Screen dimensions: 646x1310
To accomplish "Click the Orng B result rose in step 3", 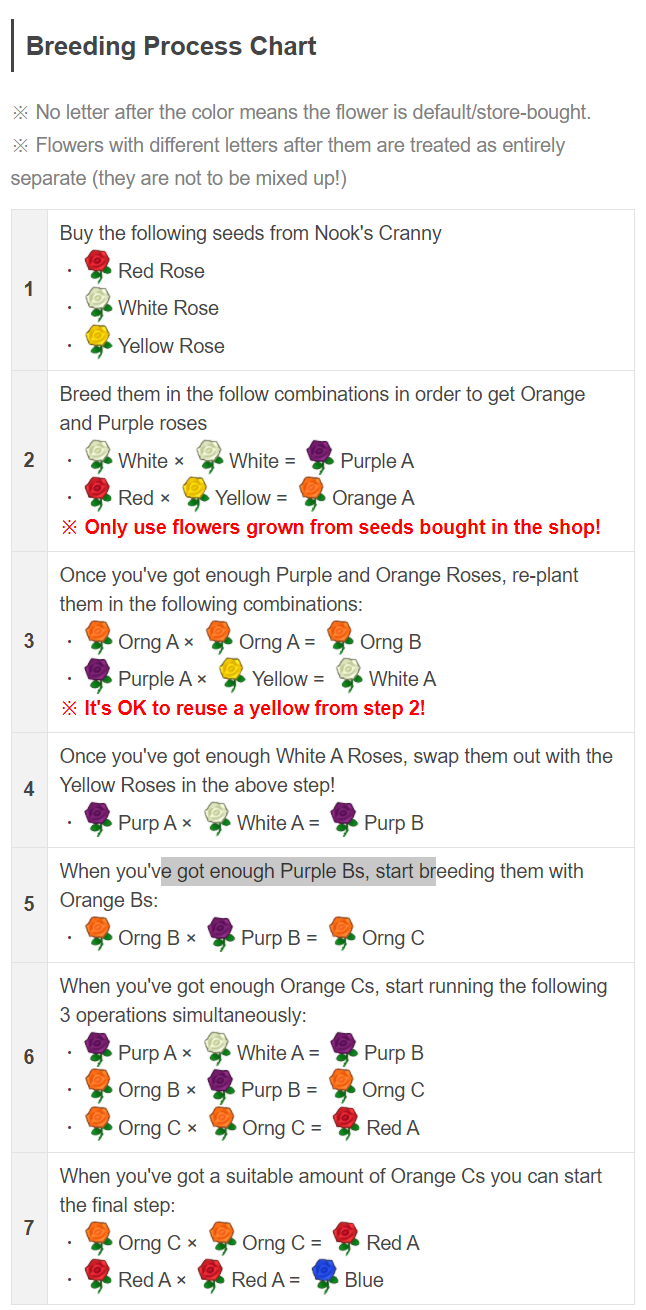I will coord(340,638).
